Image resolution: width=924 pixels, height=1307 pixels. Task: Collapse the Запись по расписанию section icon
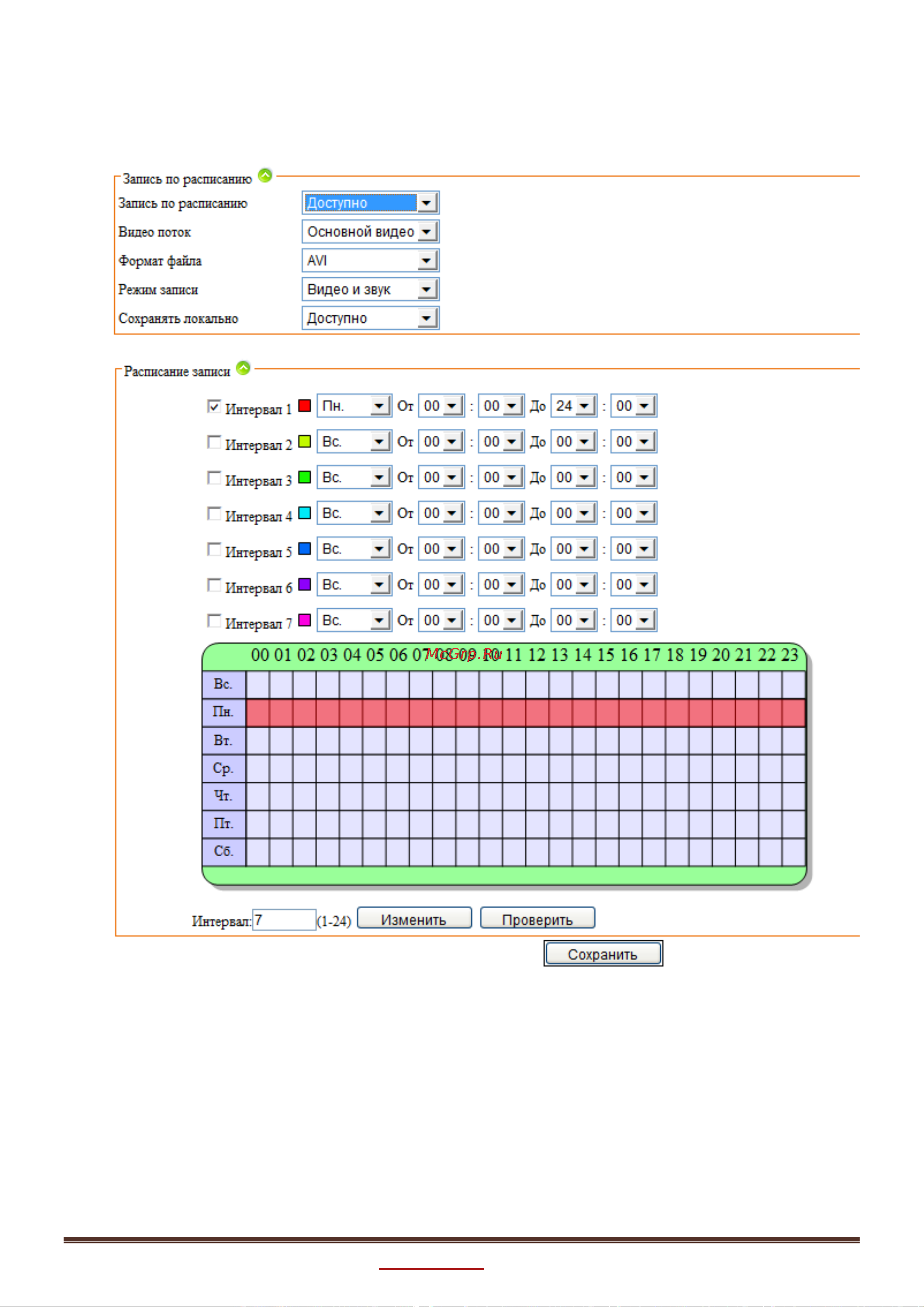click(265, 175)
